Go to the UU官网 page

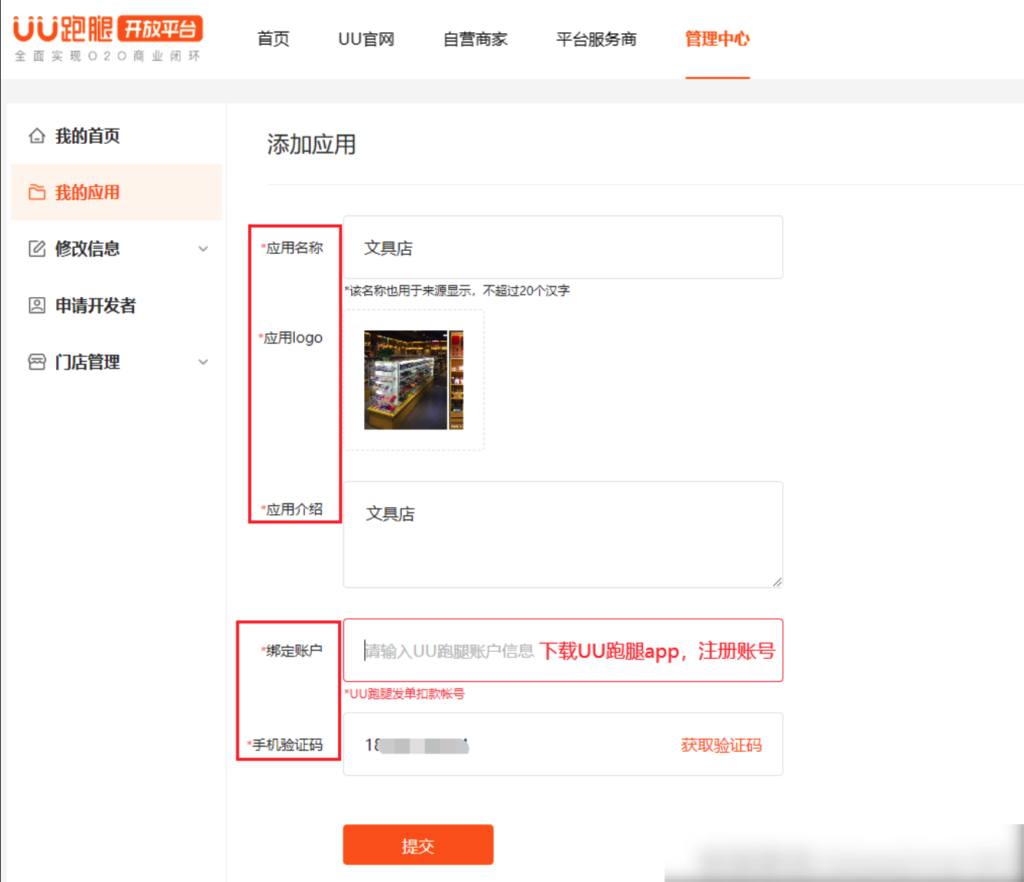(365, 38)
